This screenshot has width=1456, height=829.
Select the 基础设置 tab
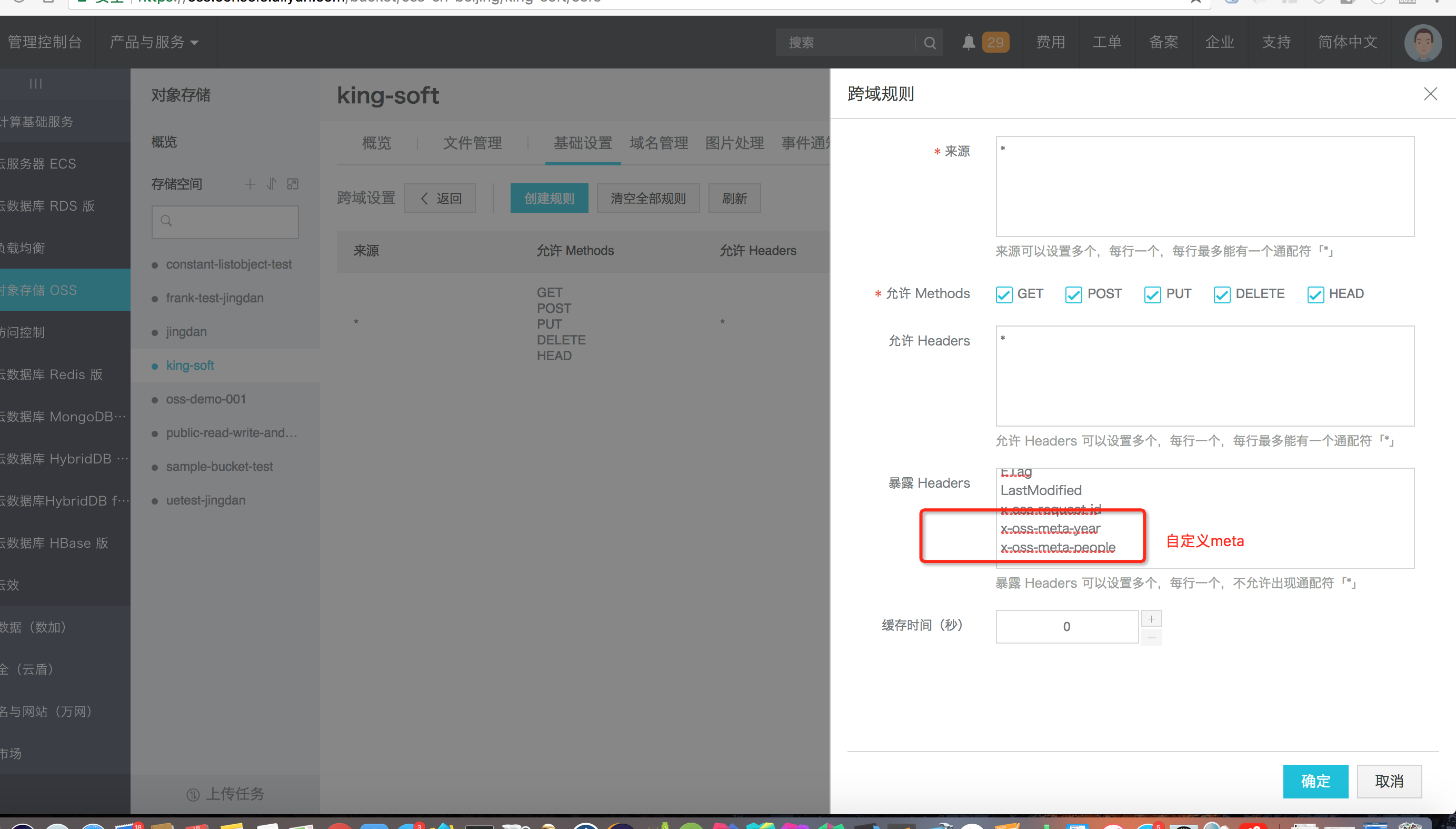(583, 141)
